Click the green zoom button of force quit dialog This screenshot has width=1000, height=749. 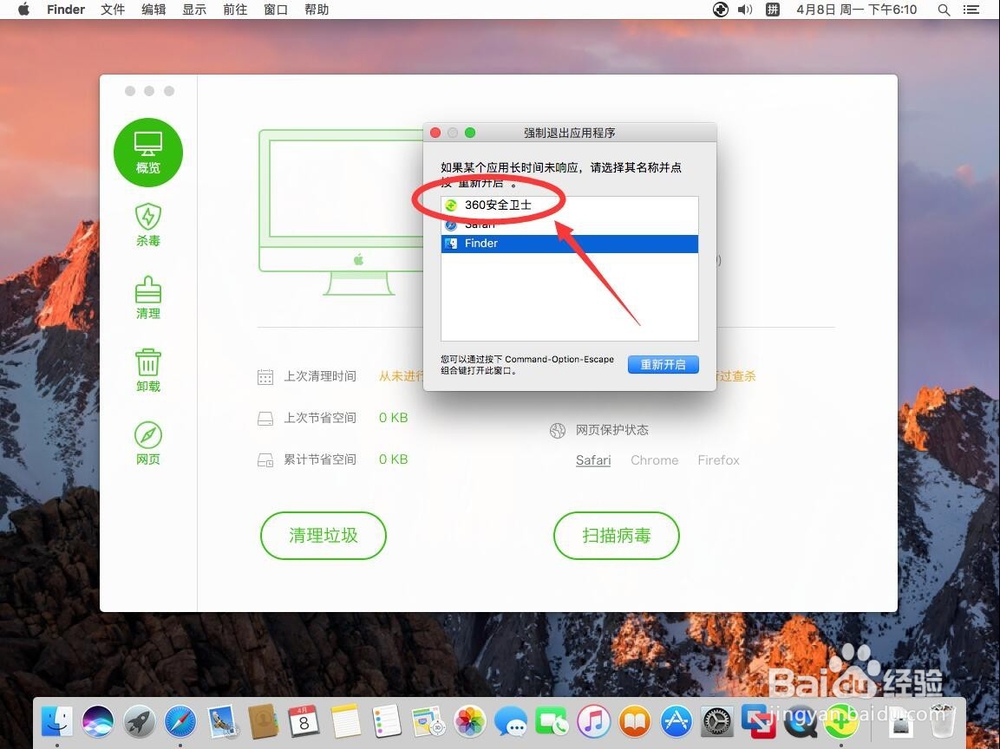tap(470, 133)
